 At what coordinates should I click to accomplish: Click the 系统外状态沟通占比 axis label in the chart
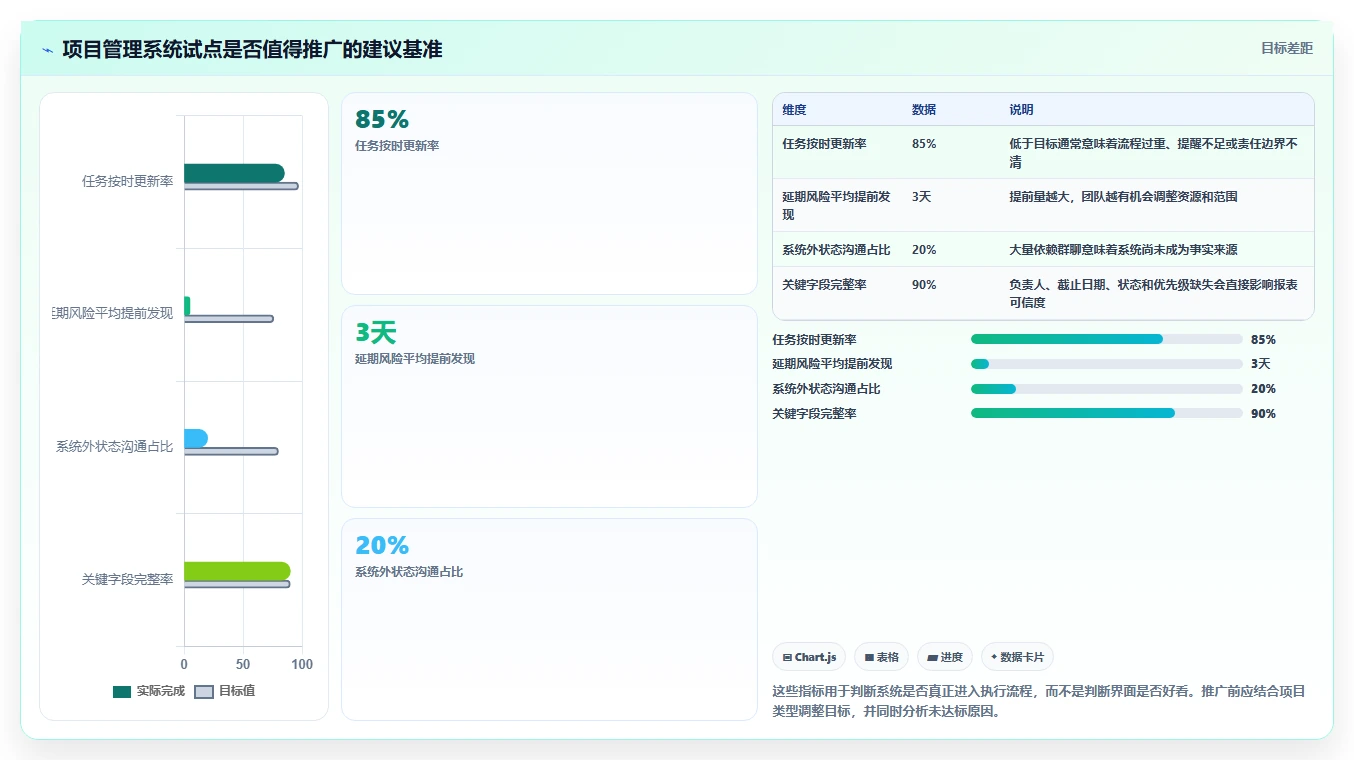[115, 447]
